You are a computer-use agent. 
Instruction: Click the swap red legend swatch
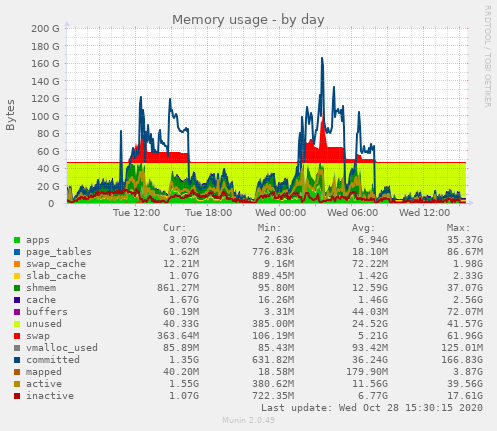[x=17, y=336]
